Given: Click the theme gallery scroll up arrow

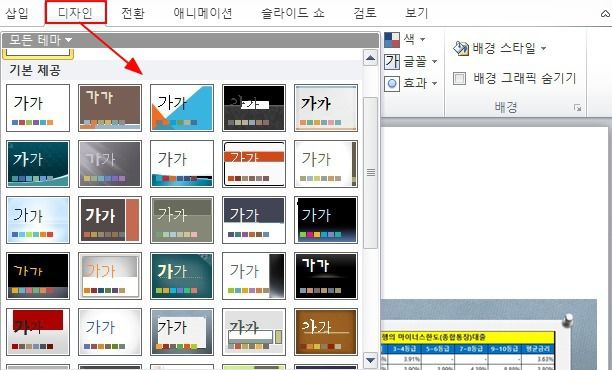Looking at the screenshot, I should 370,58.
